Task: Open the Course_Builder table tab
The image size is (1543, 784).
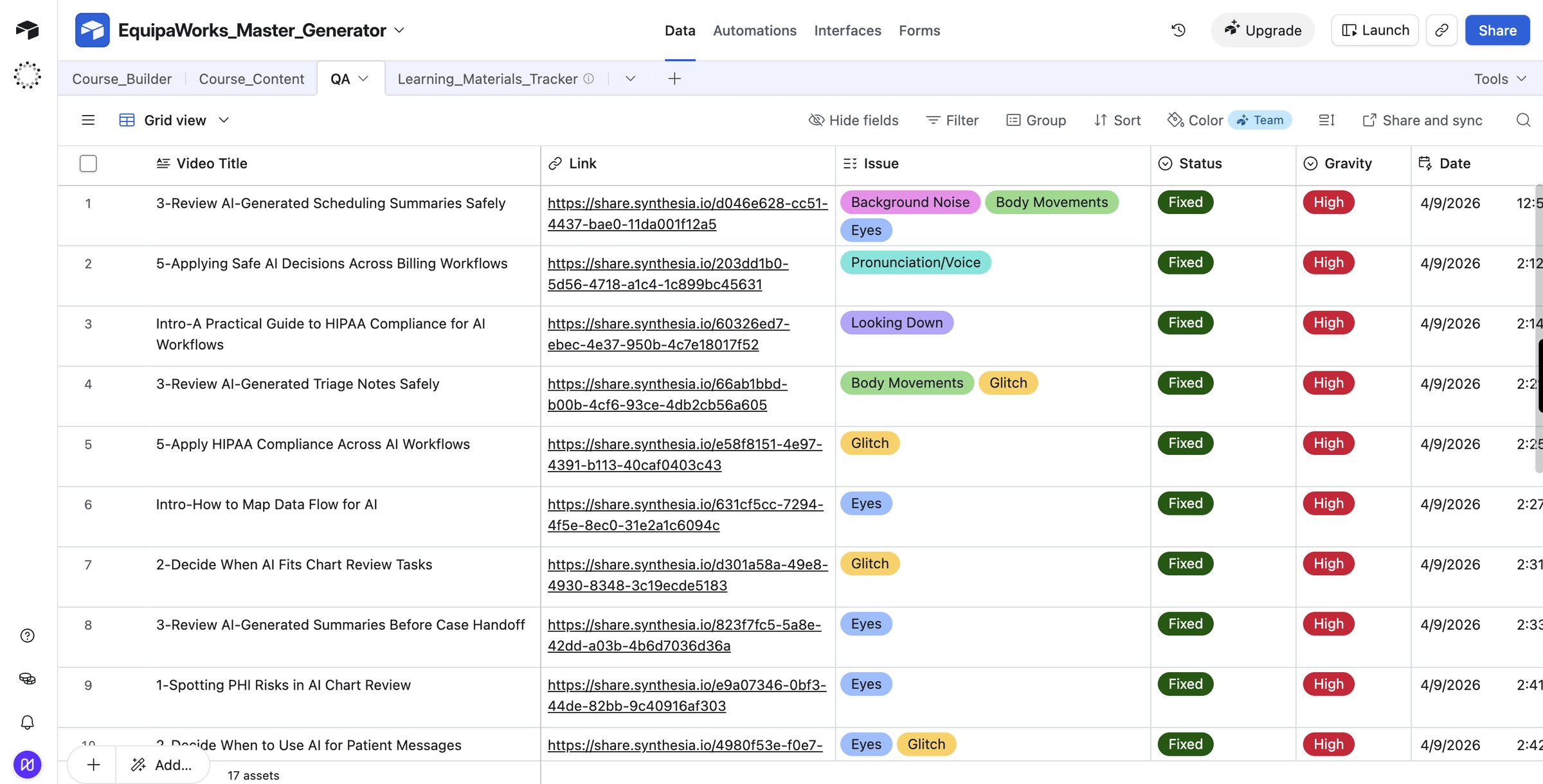Action: point(122,78)
